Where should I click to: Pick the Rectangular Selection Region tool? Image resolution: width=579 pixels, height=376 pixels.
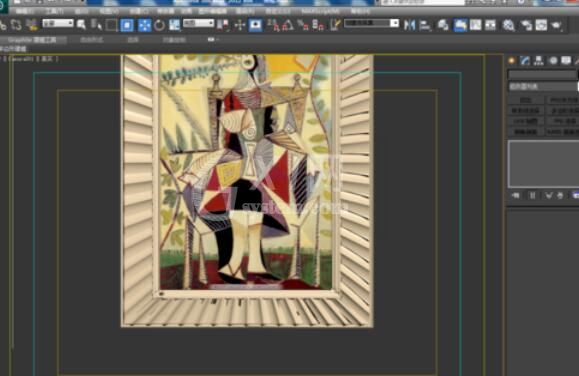(111, 25)
